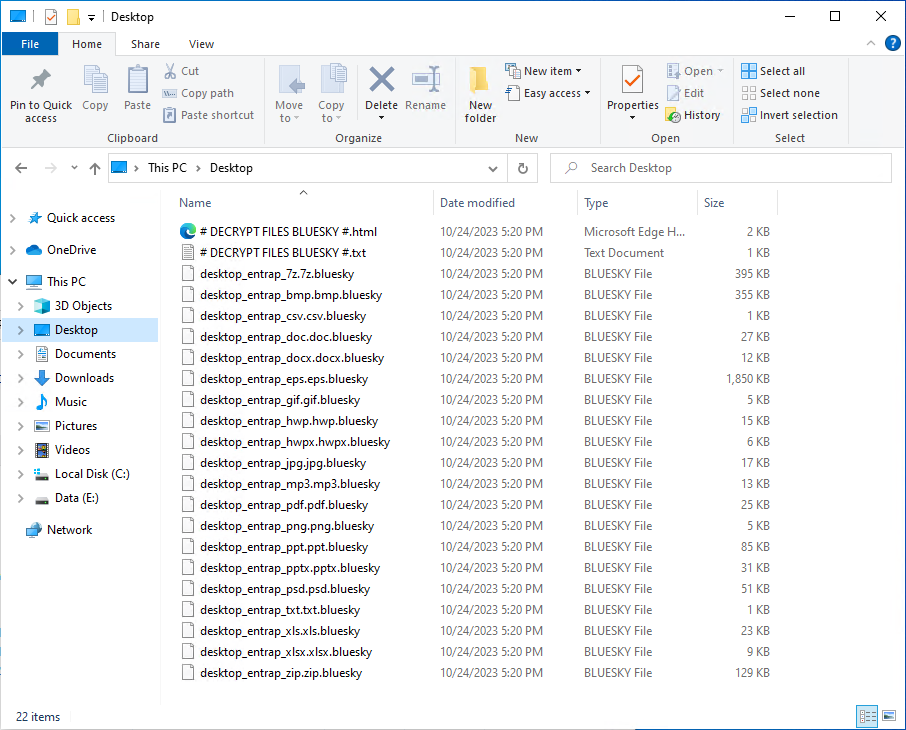Viewport: 906px width, 730px height.
Task: Click Paste shortcut command
Action: click(208, 115)
